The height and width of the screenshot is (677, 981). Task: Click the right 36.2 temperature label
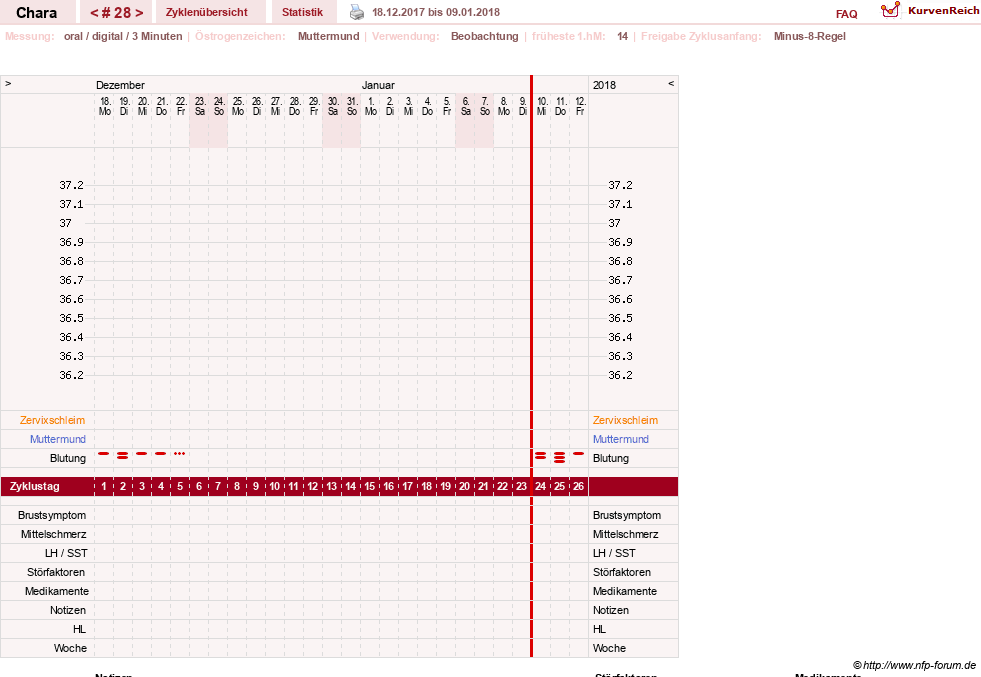point(620,375)
